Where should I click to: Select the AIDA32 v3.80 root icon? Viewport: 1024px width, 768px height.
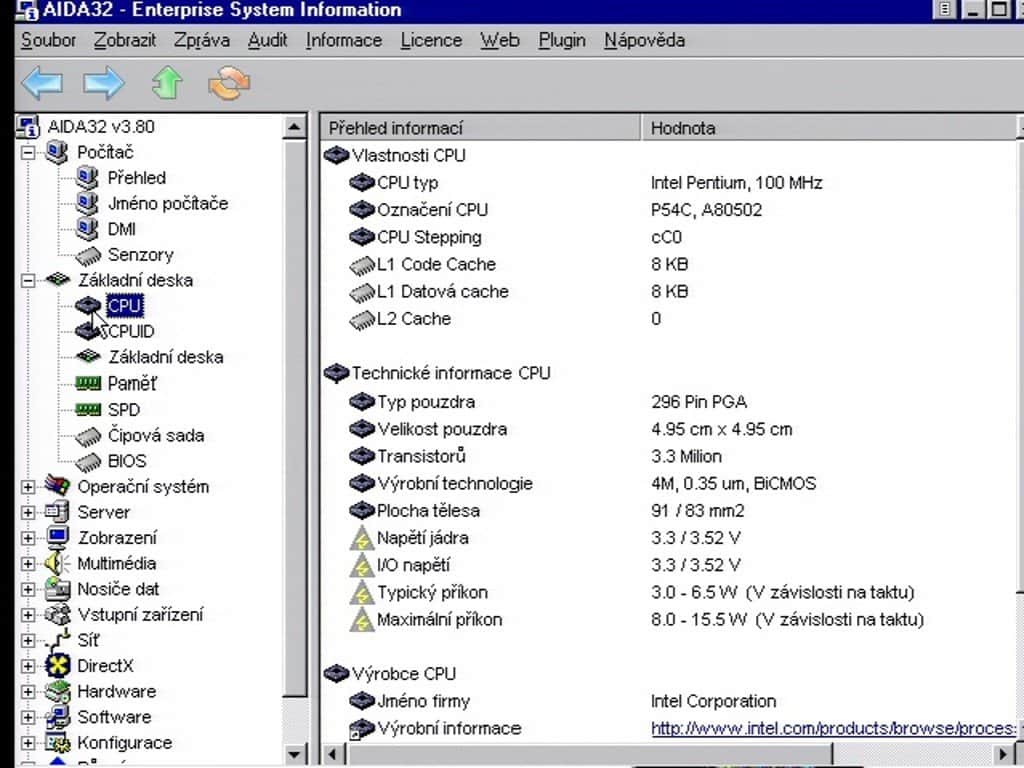click(27, 126)
